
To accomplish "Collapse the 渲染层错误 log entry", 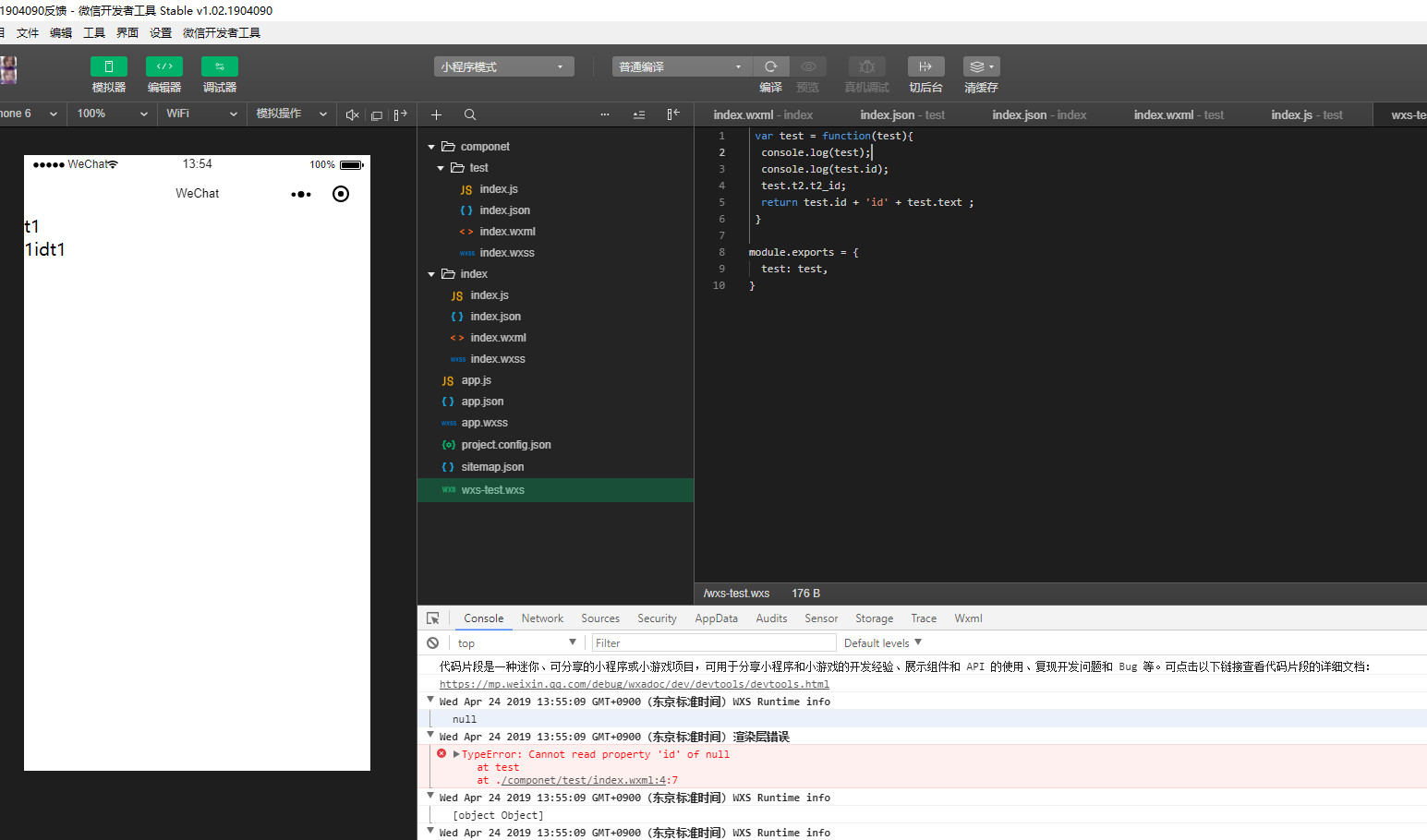I will point(430,735).
